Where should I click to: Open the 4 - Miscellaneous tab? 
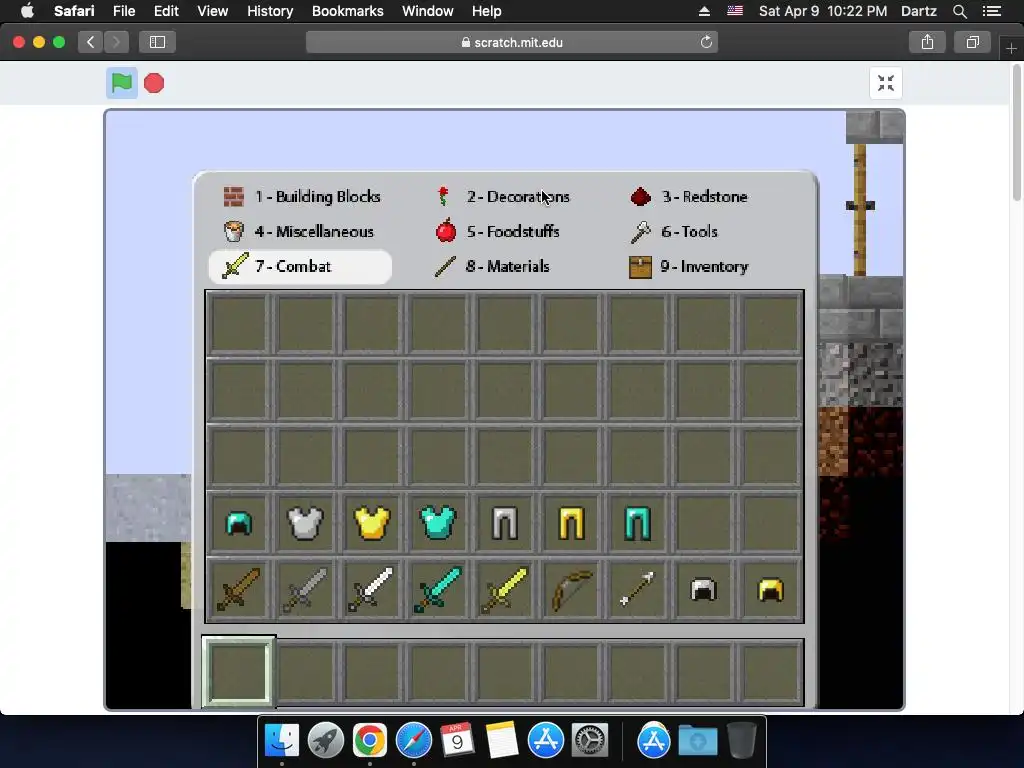click(298, 231)
